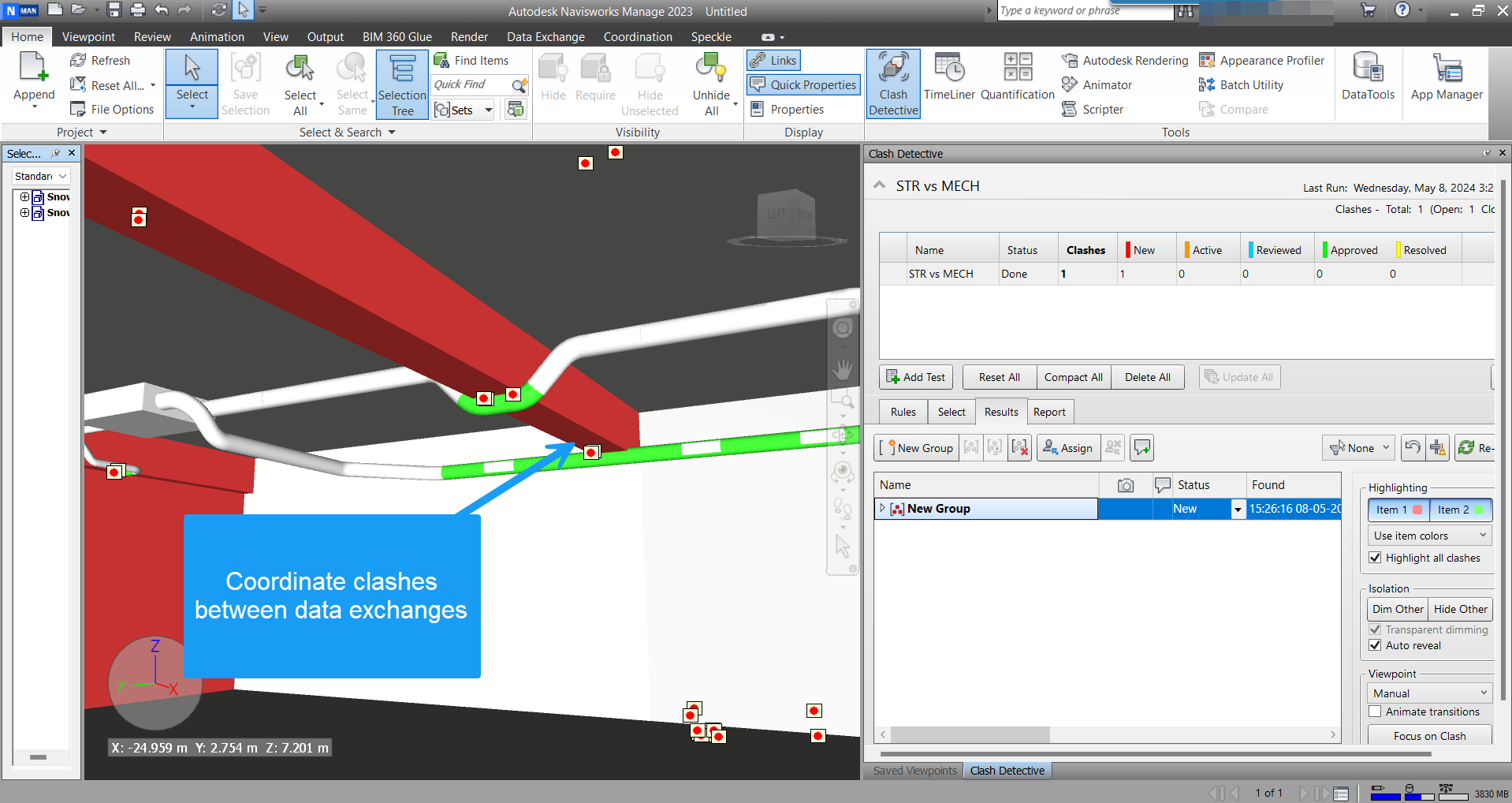1512x803 pixels.
Task: Click the Refresh icon in Project panel
Action: [78, 61]
